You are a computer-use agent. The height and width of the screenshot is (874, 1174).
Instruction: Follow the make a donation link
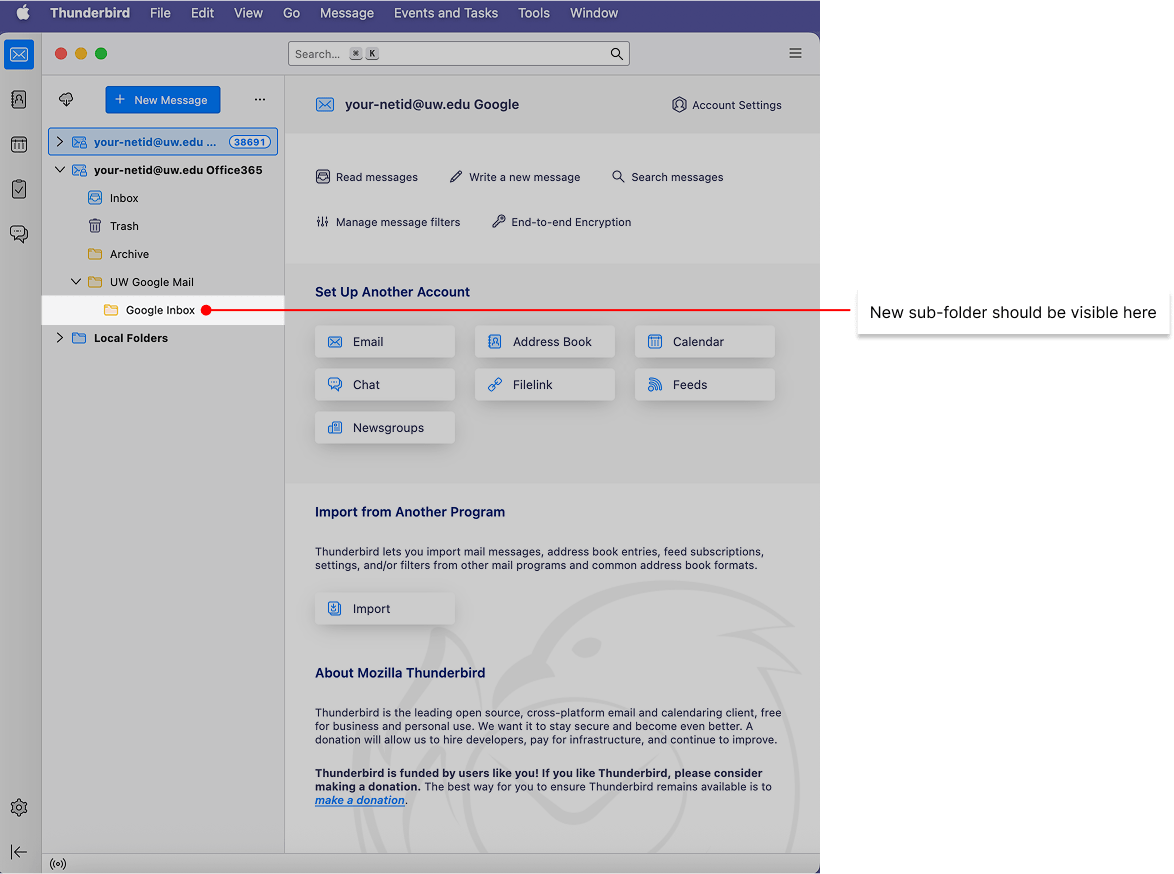click(359, 800)
